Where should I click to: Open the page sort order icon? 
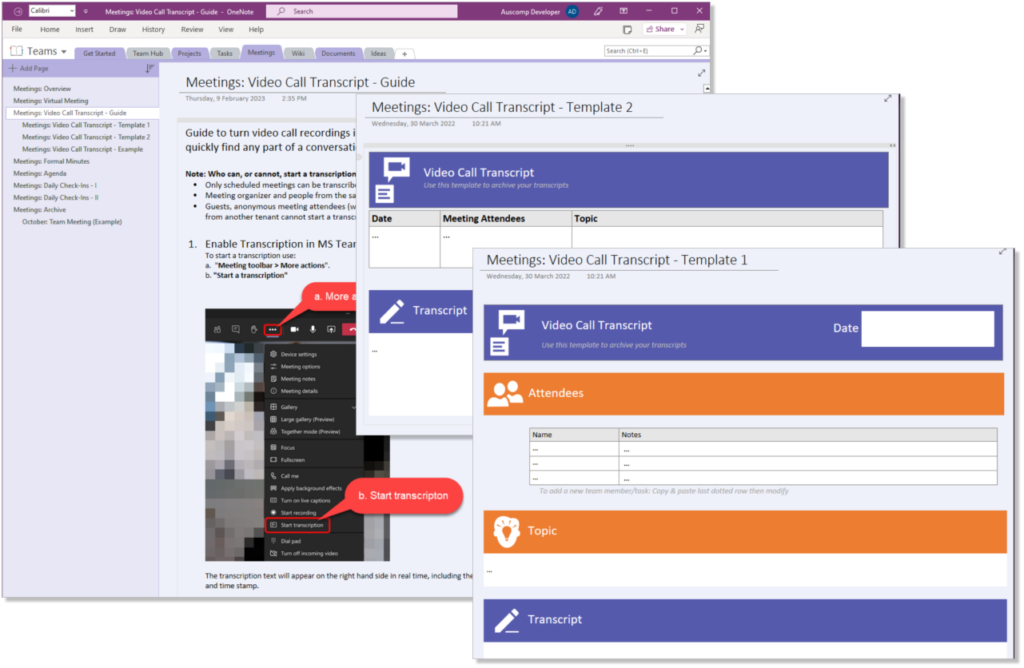[150, 68]
